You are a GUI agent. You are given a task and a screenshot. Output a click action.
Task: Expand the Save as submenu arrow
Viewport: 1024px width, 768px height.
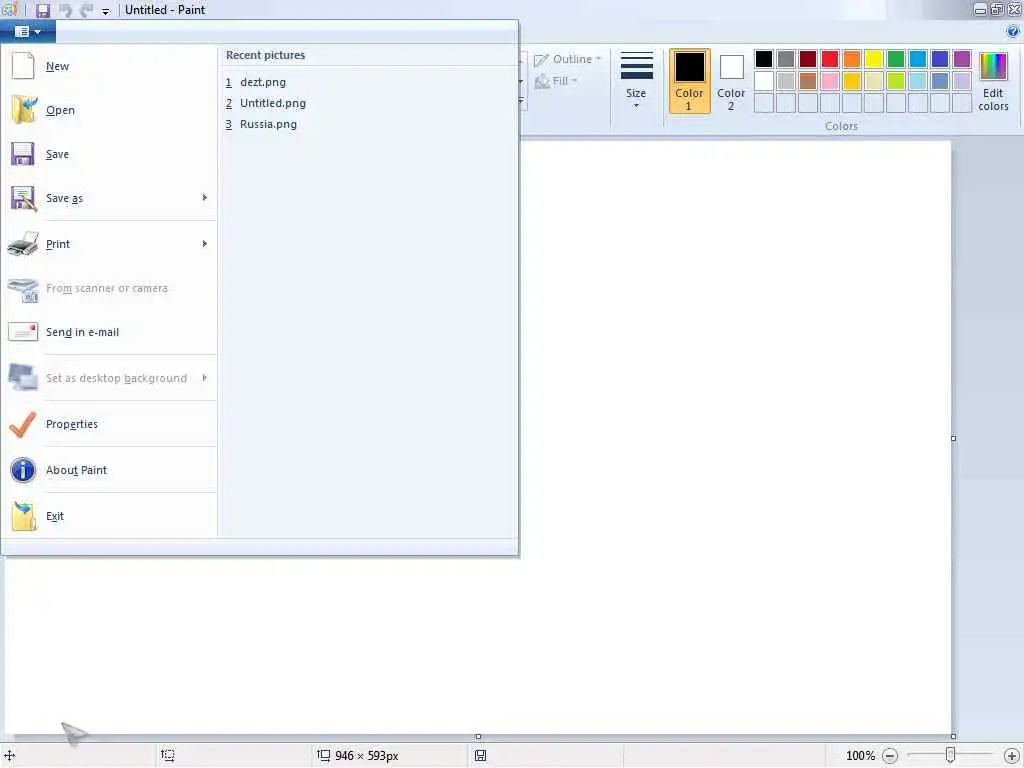tap(204, 197)
